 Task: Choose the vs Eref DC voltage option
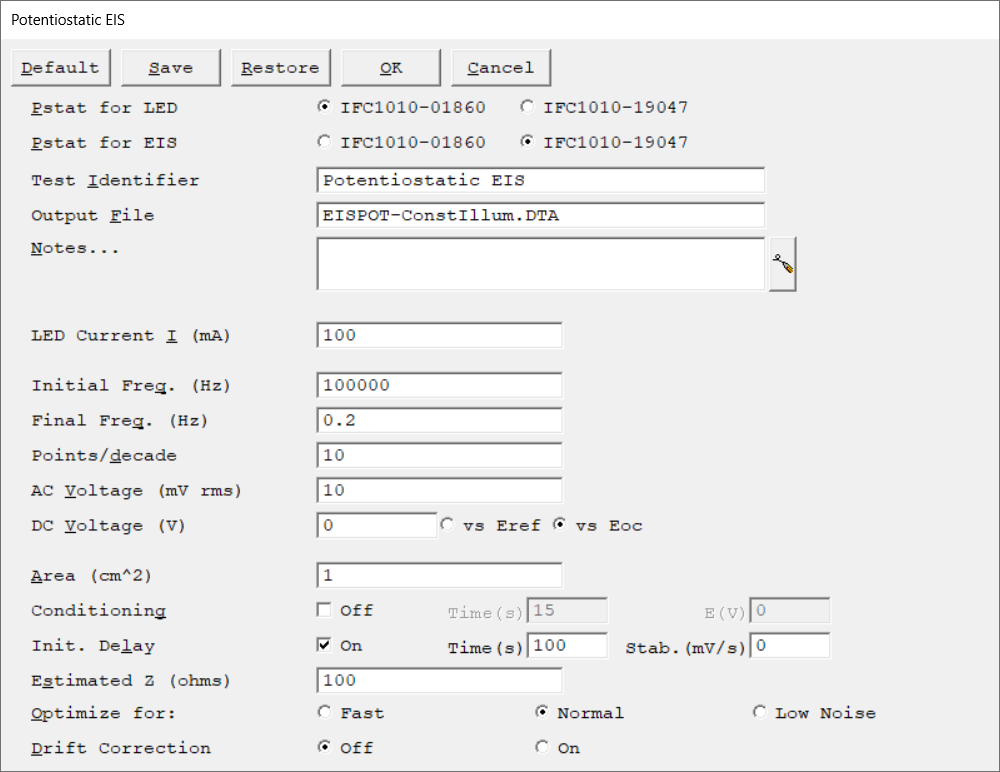pos(447,525)
